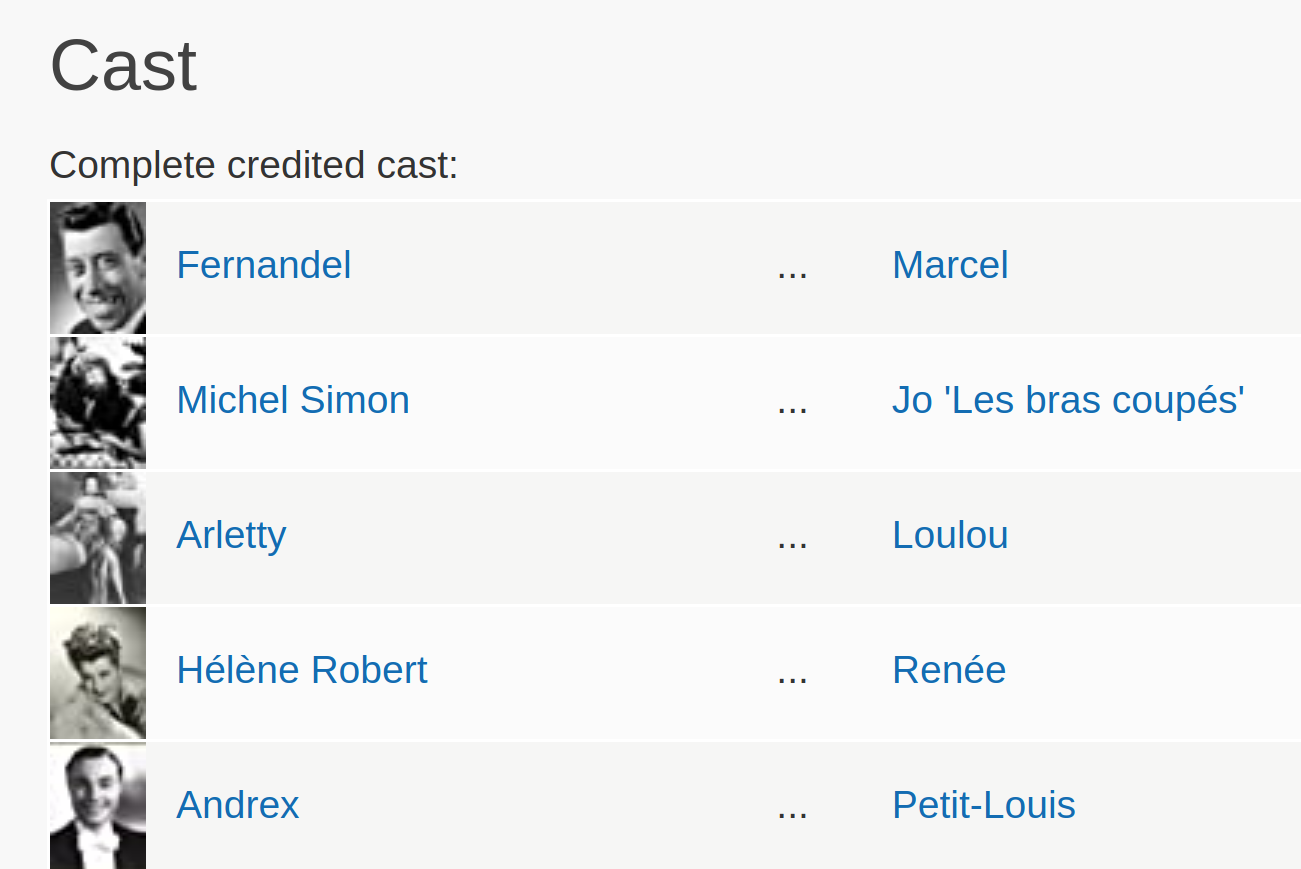1301x869 pixels.
Task: Open Fernandel's headshot photo
Action: (x=98, y=268)
